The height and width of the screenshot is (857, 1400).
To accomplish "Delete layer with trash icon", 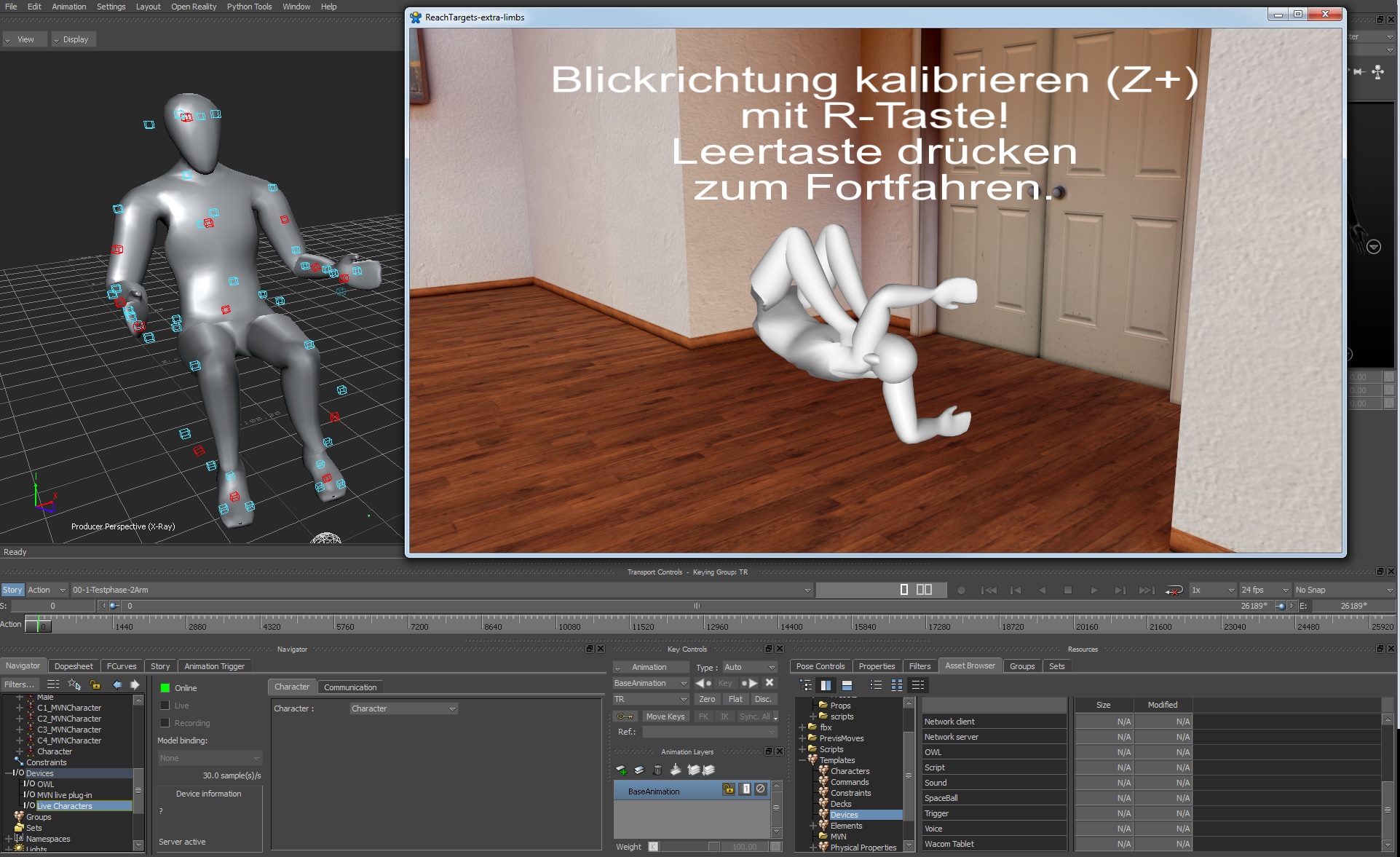I will point(657,770).
